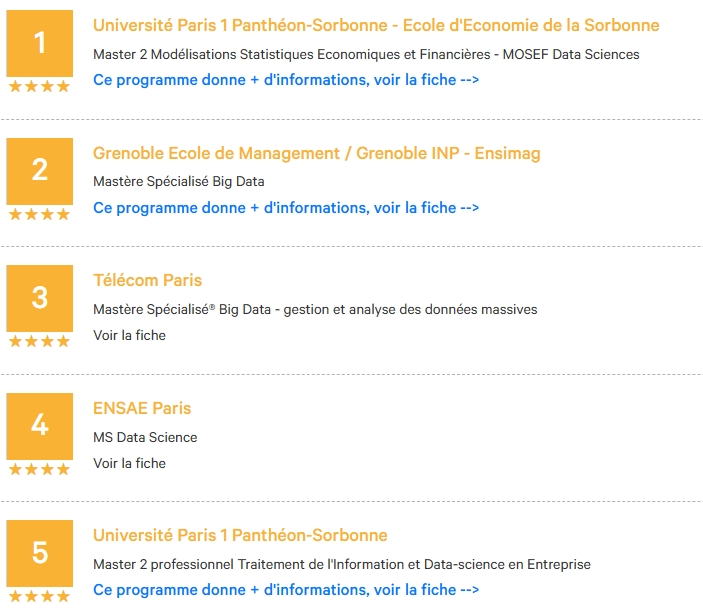Click the star rating under rank 3
Screen dimensions: 703x611
pos(39,342)
